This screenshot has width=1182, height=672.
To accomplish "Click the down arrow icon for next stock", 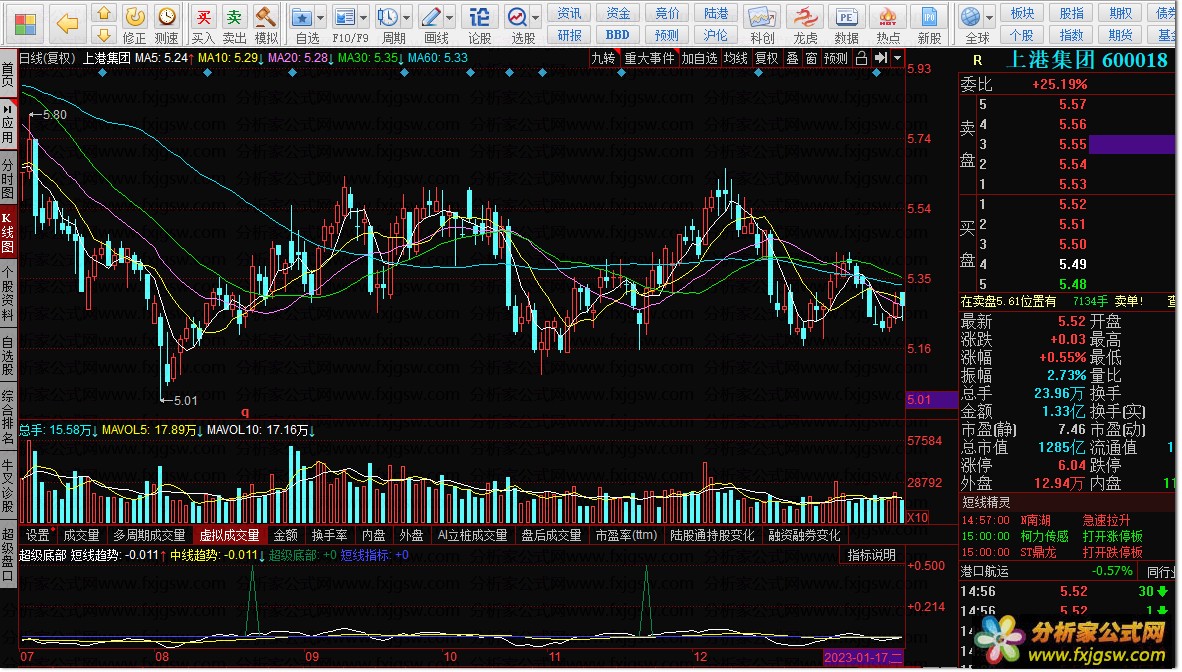I will [104, 34].
